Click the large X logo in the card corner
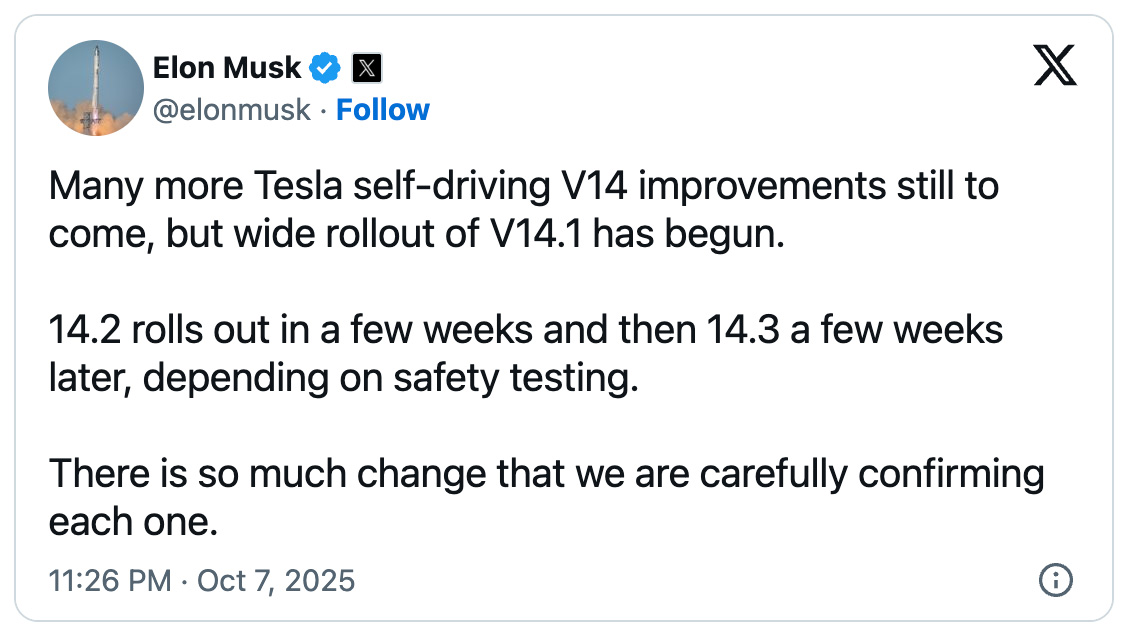 [x=1054, y=69]
